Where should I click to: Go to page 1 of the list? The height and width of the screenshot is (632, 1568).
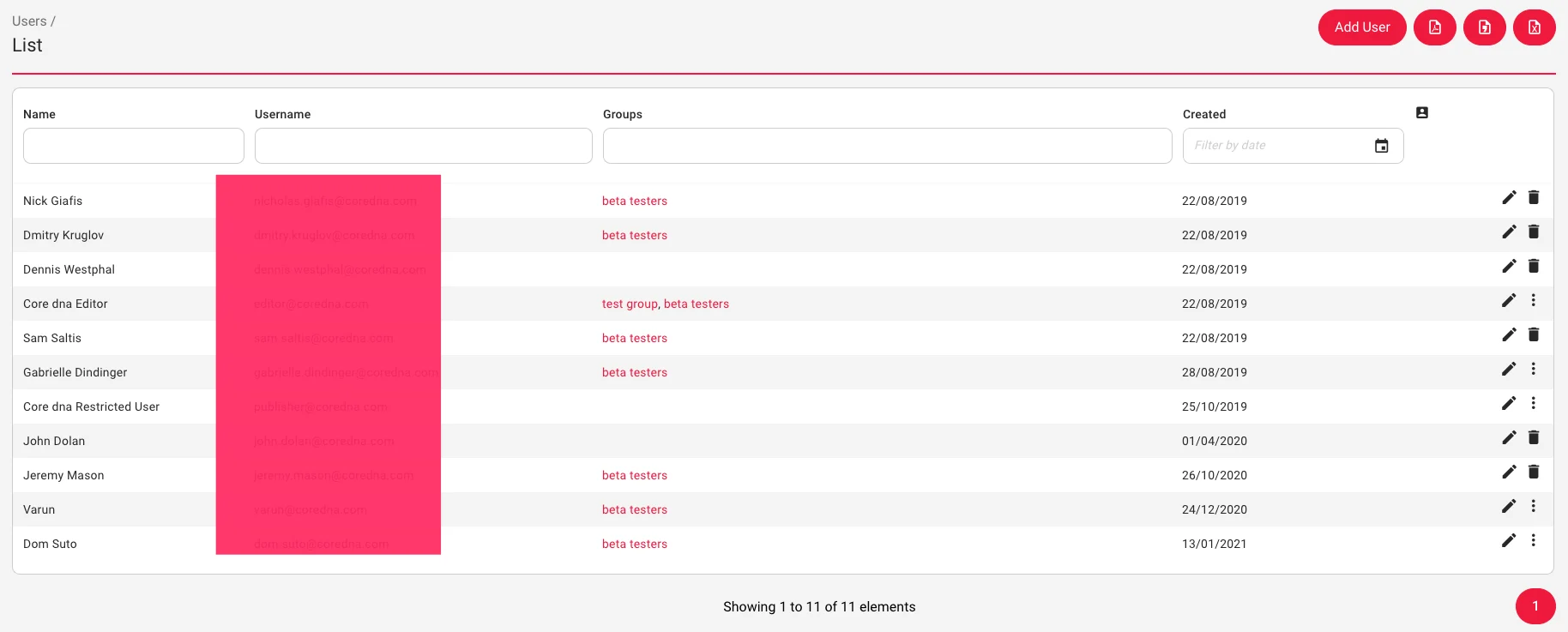point(1535,606)
